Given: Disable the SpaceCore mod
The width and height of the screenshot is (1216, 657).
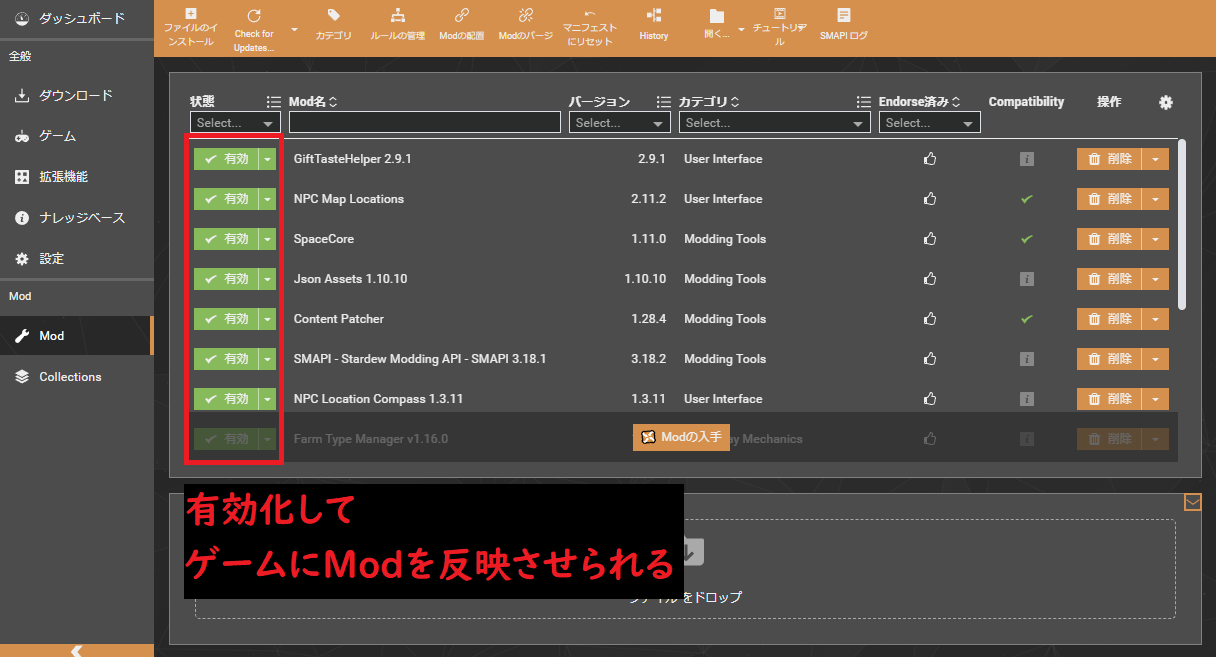Looking at the screenshot, I should tap(228, 239).
